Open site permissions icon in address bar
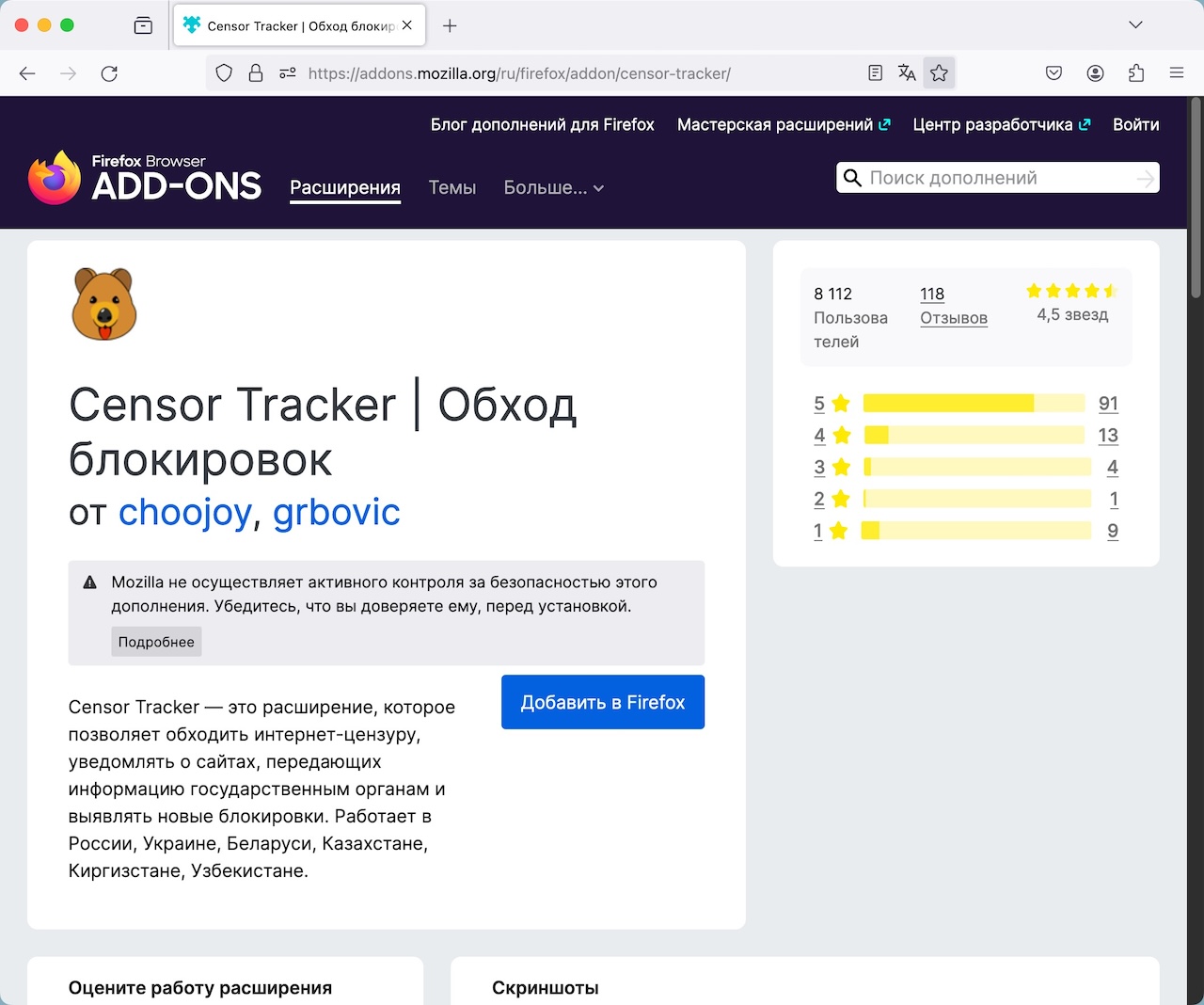Screen dimensions: 1204x1005 [288, 73]
